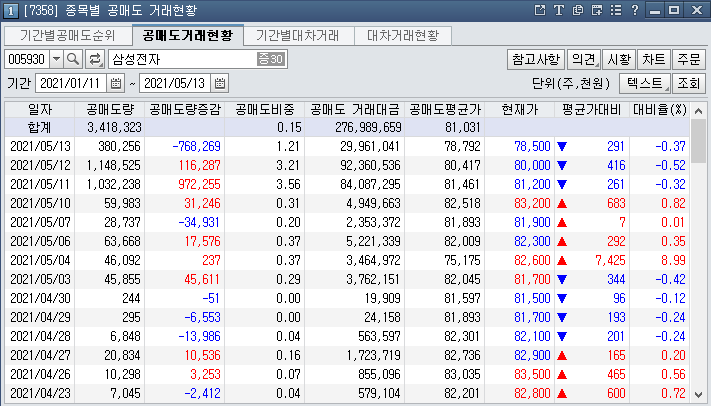Open the 의견 dropdown button
This screenshot has height=406, width=711.
coord(584,59)
